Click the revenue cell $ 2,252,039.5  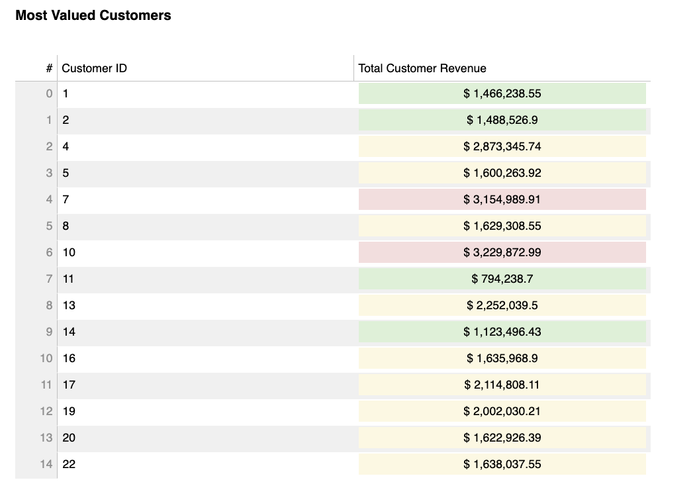502,305
